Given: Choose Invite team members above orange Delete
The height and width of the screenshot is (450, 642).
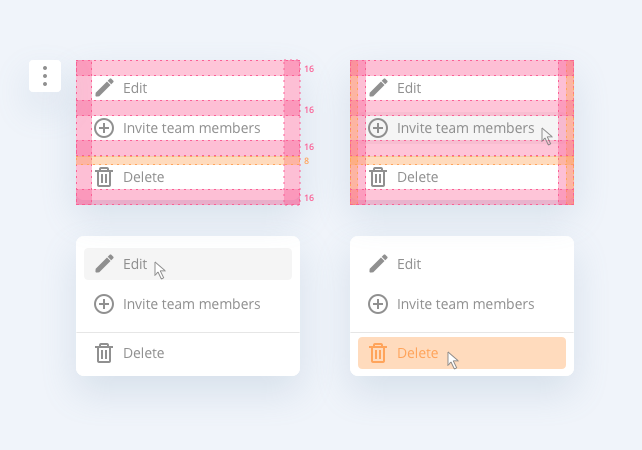Looking at the screenshot, I should 465,304.
